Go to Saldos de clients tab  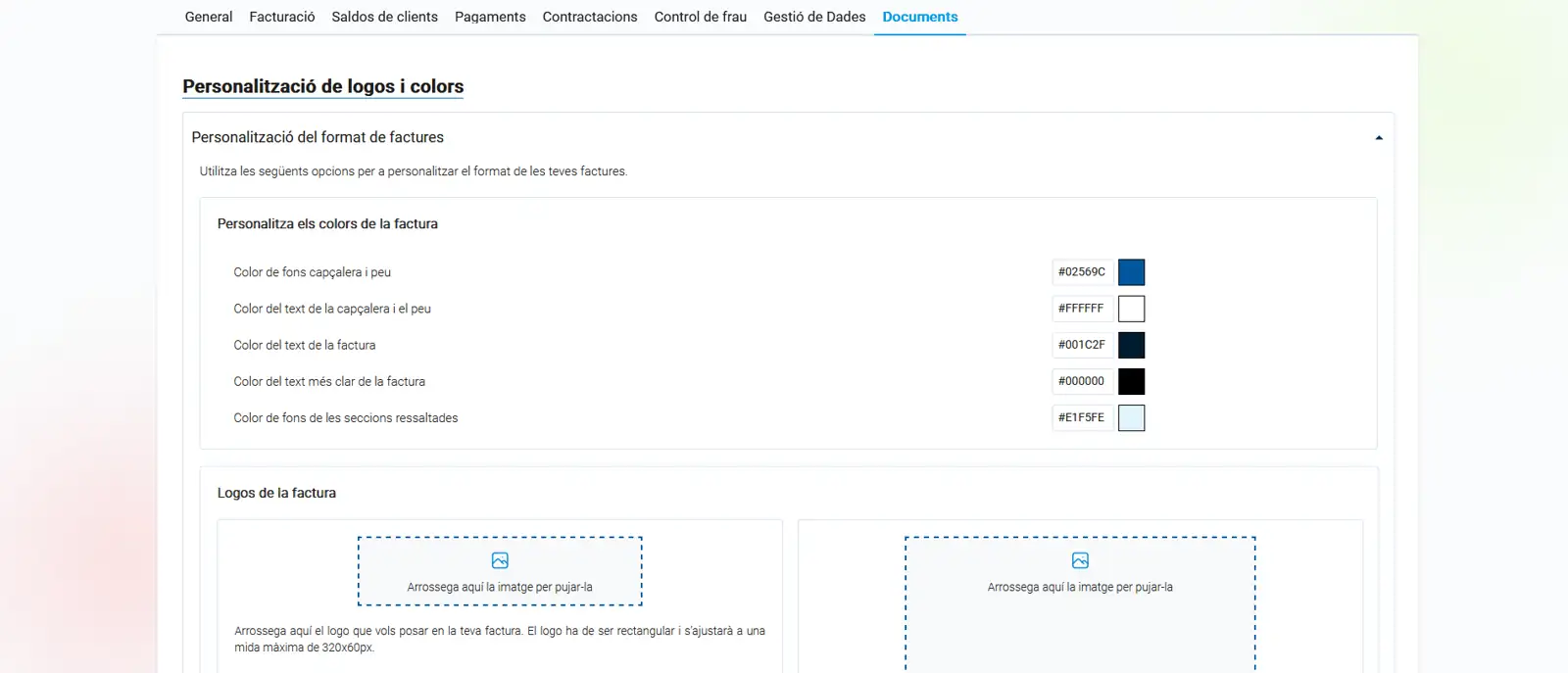pyautogui.click(x=384, y=17)
